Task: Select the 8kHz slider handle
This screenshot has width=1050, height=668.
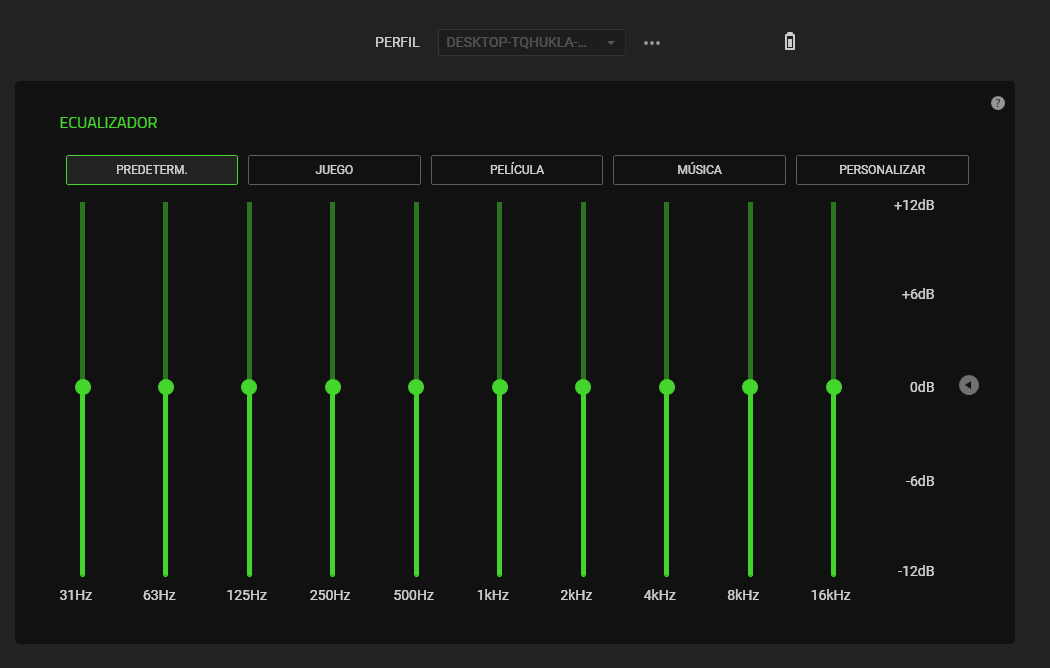Action: tap(750, 387)
